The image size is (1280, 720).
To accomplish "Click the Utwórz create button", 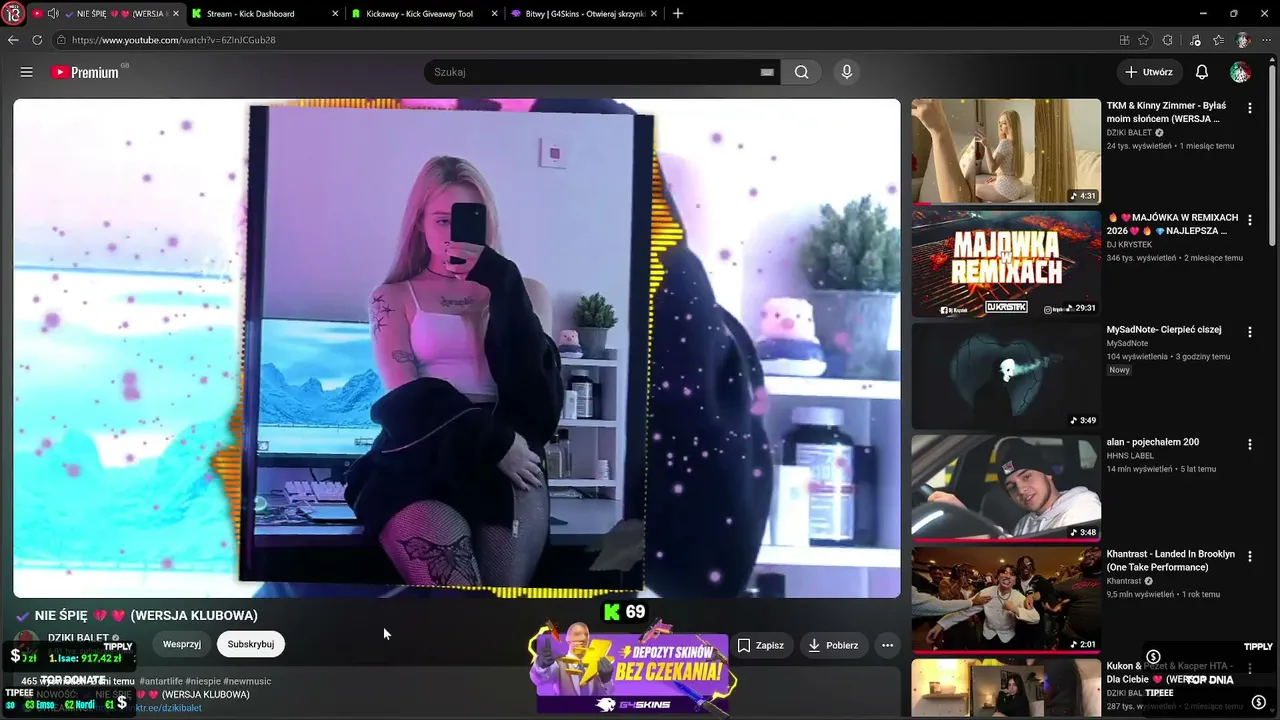I will pos(1149,72).
